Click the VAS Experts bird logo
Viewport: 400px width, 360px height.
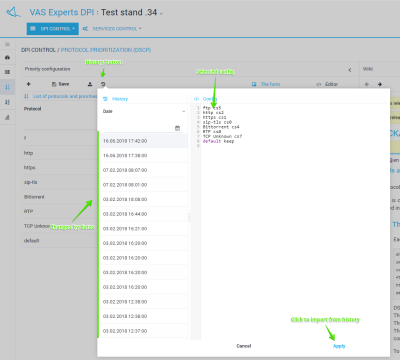(x=13, y=12)
